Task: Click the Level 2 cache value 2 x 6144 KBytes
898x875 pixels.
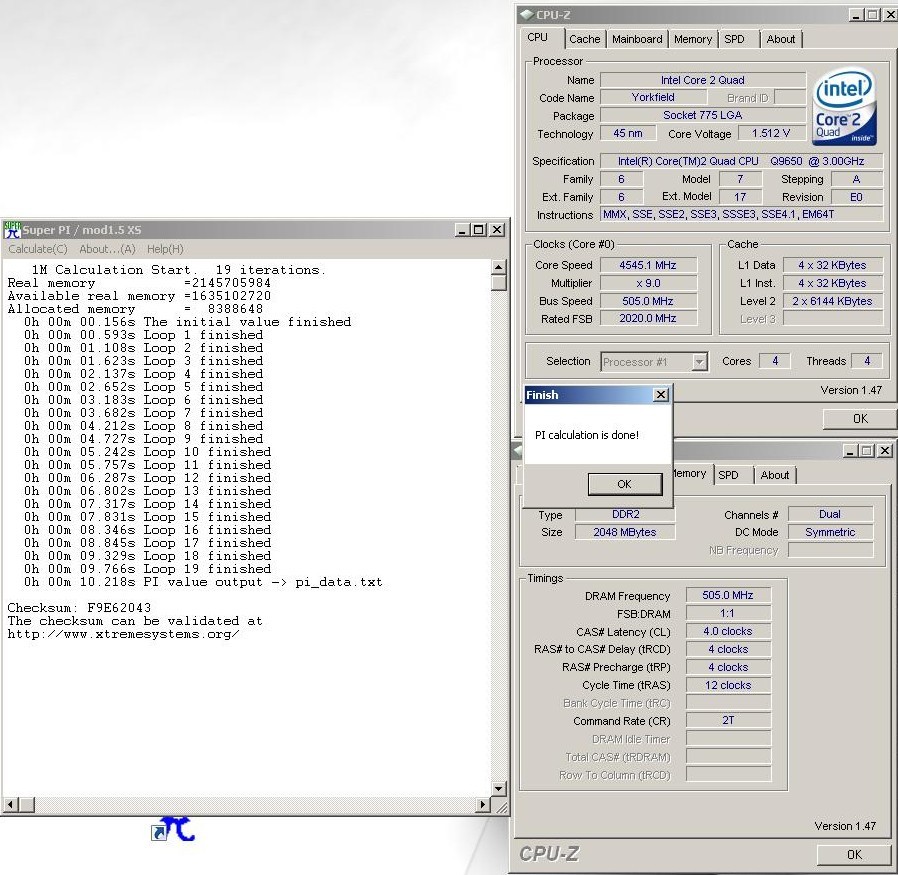Action: point(832,301)
